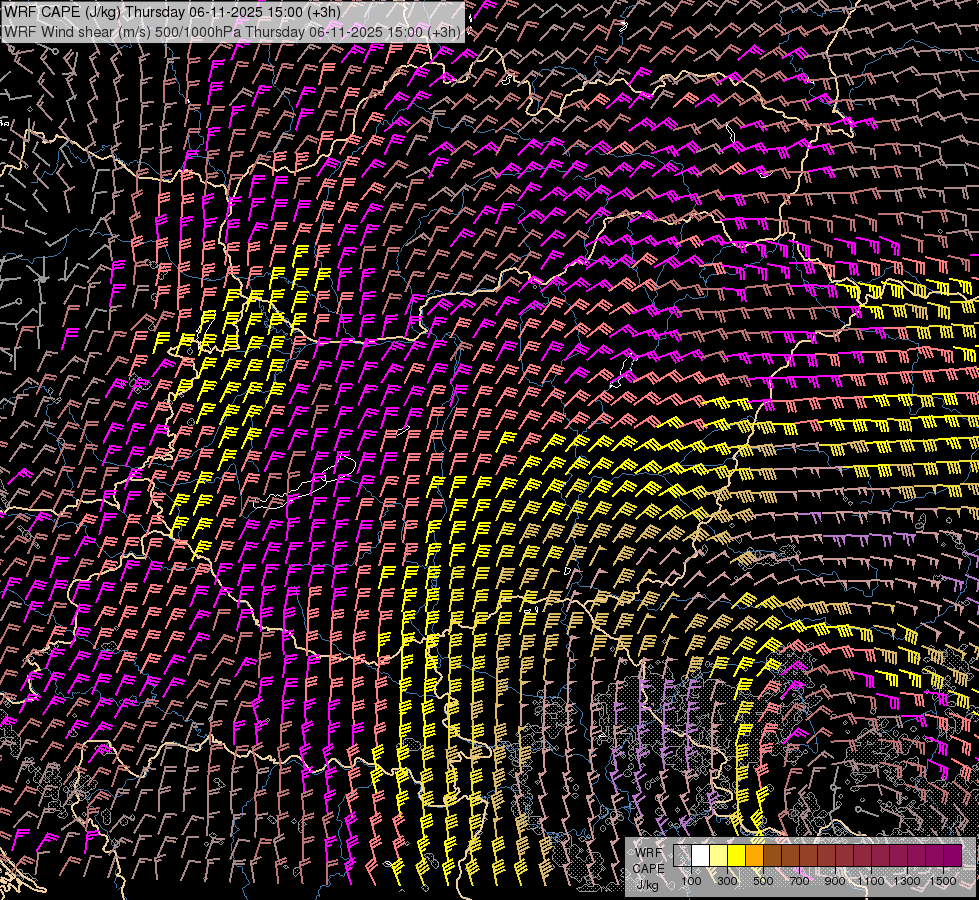
Task: Select the CAPE label in the legend box
Action: click(x=649, y=868)
